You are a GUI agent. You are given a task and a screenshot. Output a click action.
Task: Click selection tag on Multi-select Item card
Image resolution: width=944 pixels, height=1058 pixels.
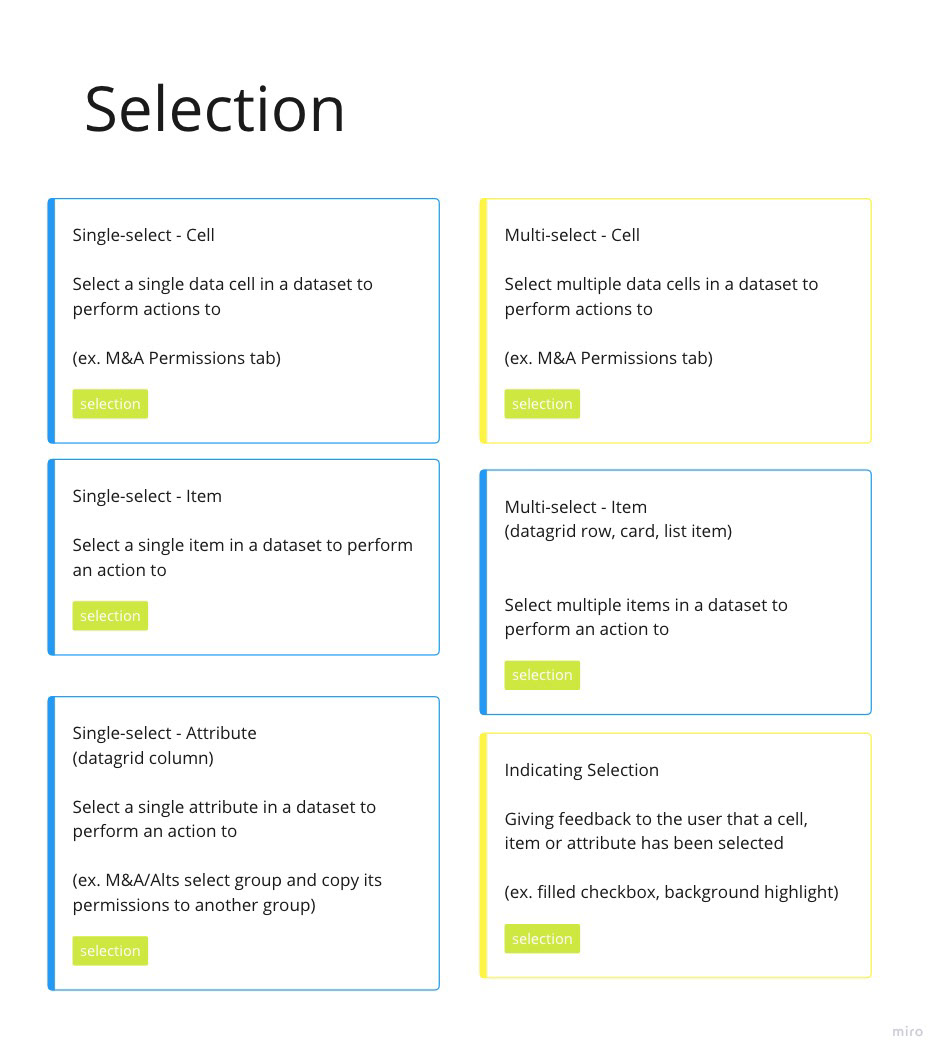click(x=542, y=675)
